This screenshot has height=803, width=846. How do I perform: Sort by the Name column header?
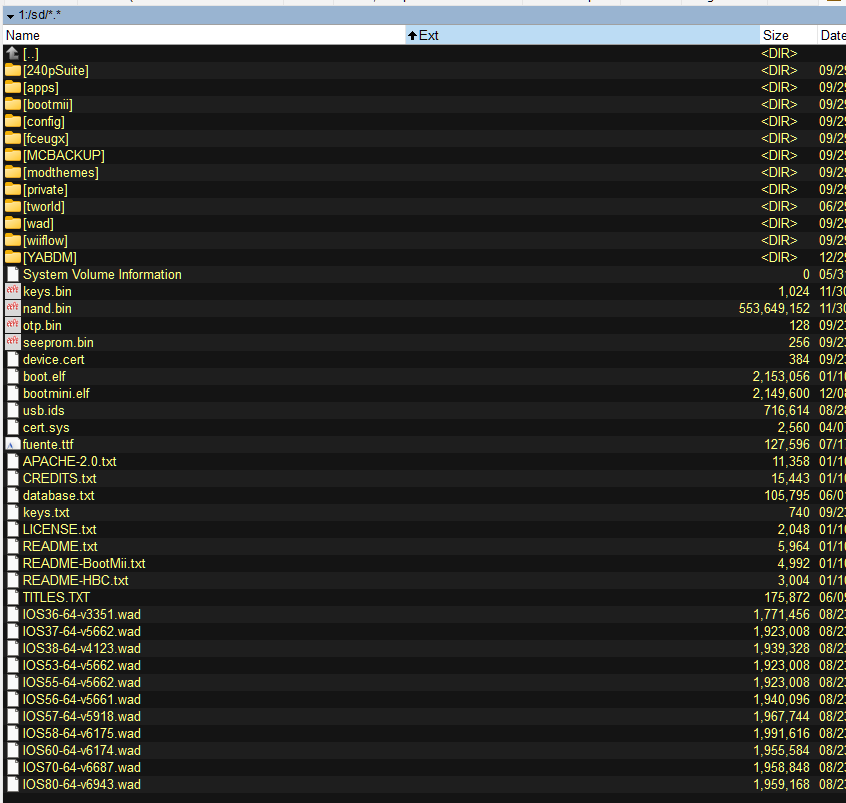coord(205,36)
